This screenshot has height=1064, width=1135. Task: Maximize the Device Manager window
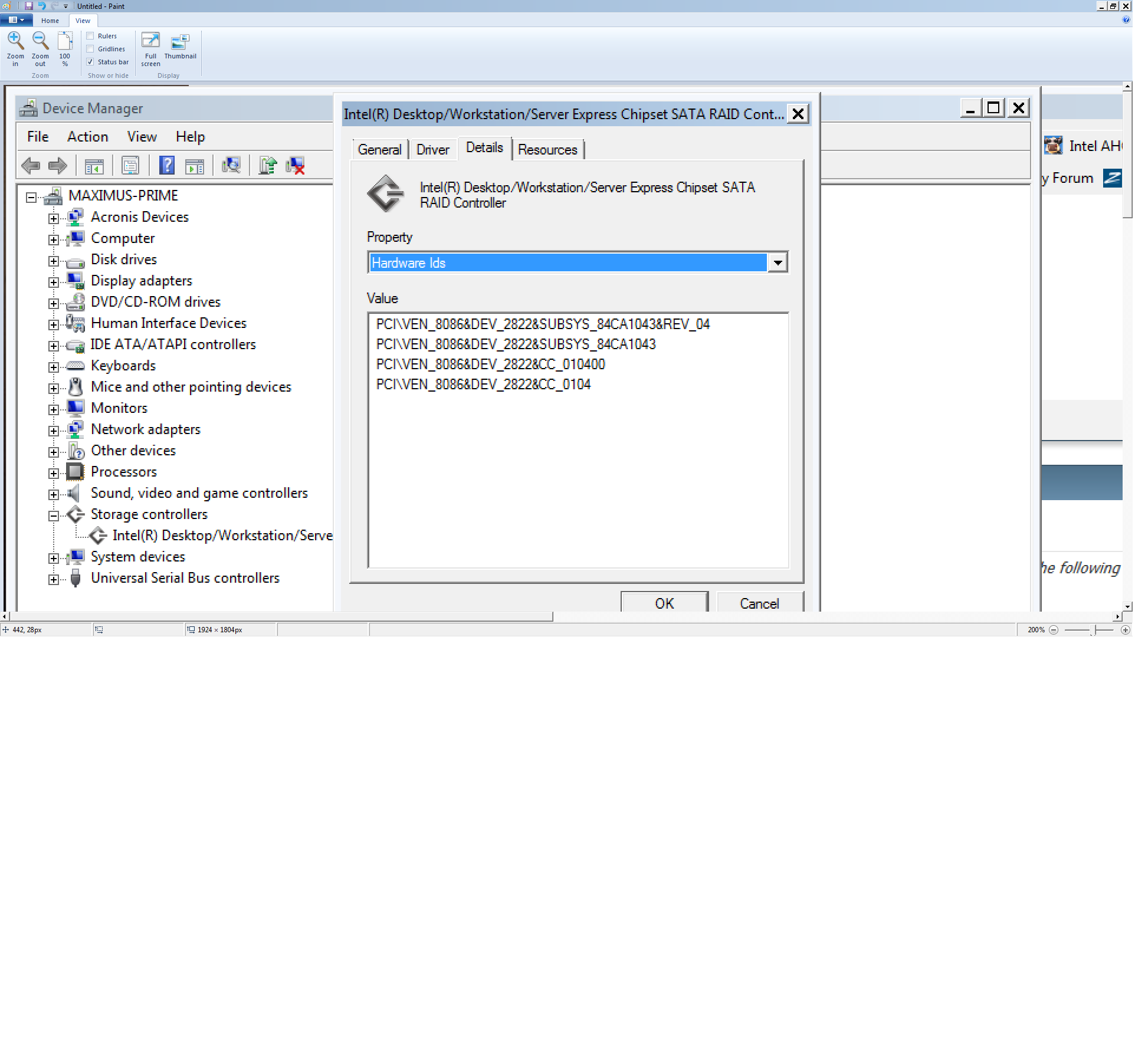click(994, 108)
